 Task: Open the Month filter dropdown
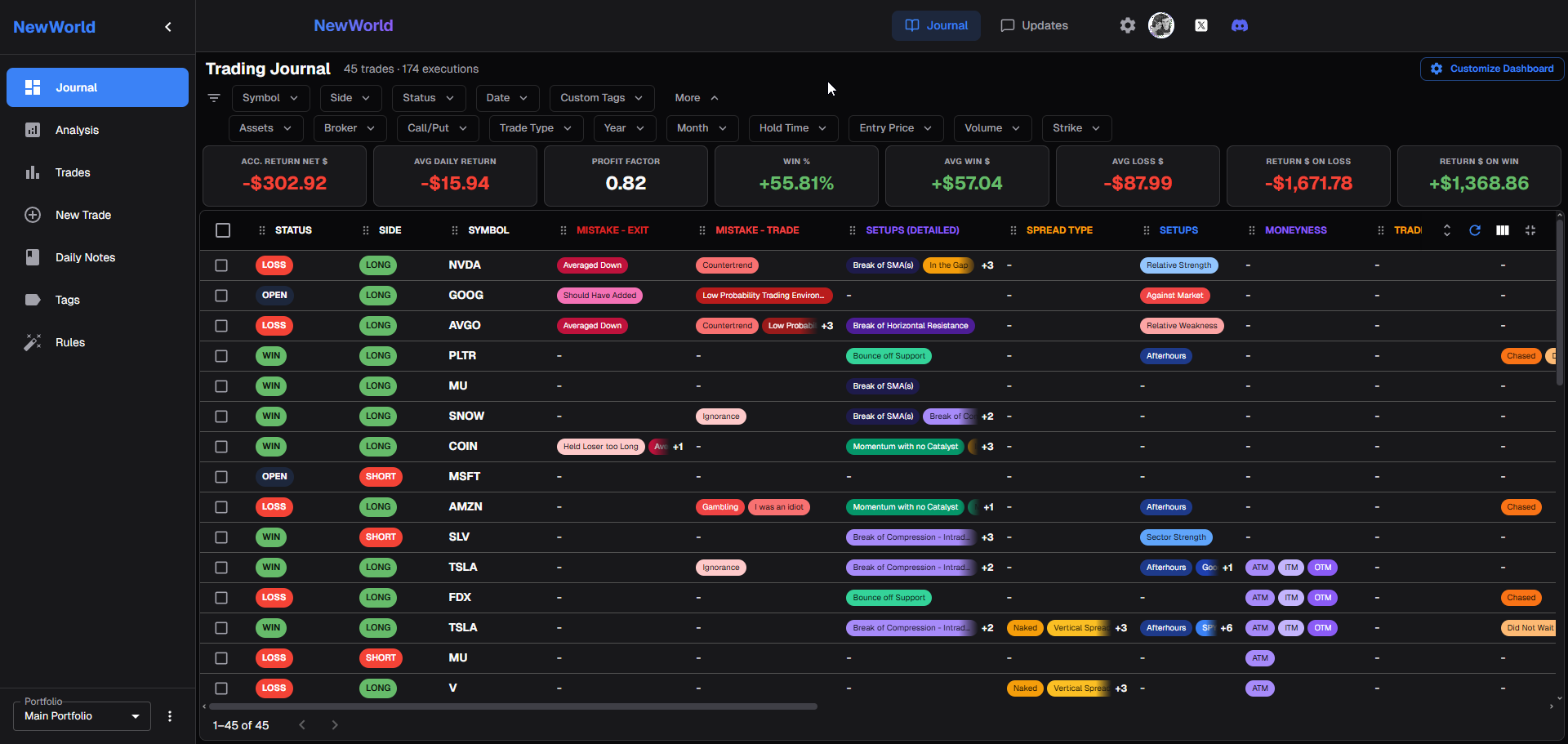coord(702,128)
